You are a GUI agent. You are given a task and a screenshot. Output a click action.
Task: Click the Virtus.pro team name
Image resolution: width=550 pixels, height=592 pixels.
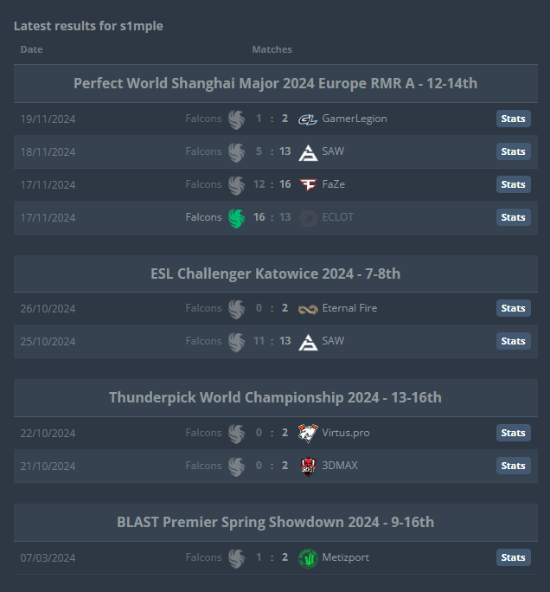[x=345, y=433]
